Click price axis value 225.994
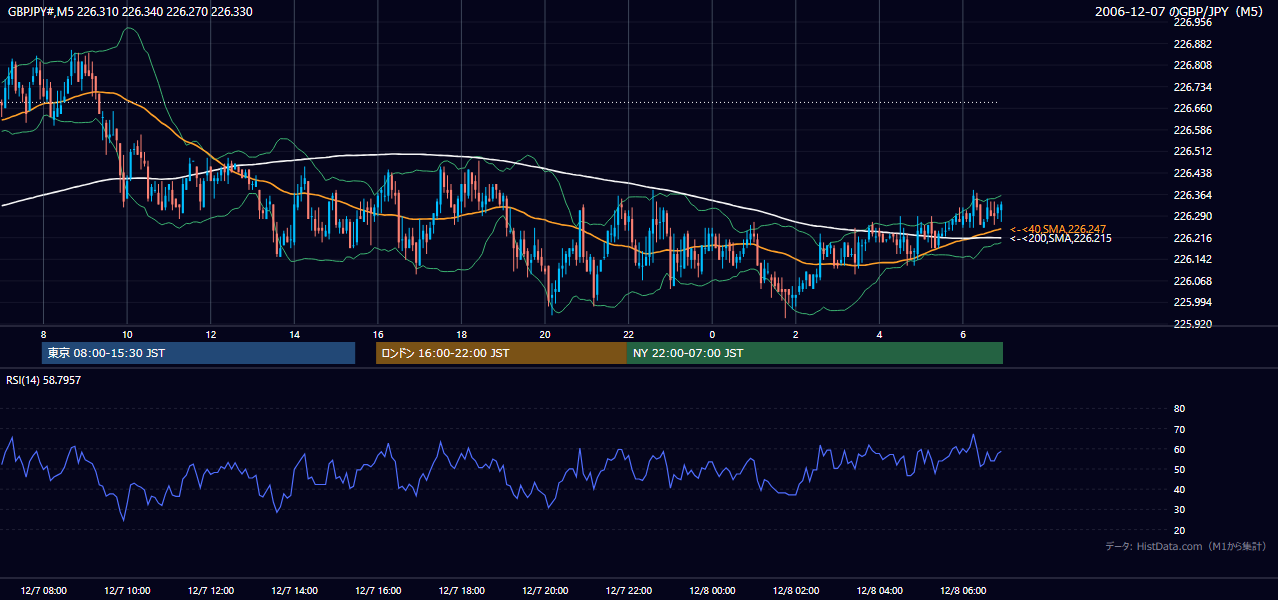1278x600 pixels. (1192, 302)
